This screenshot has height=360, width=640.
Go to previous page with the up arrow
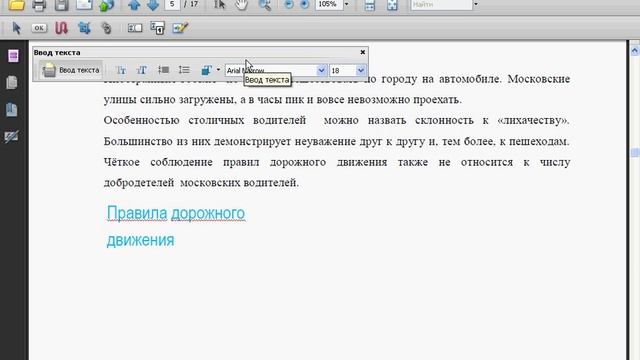click(134, 5)
